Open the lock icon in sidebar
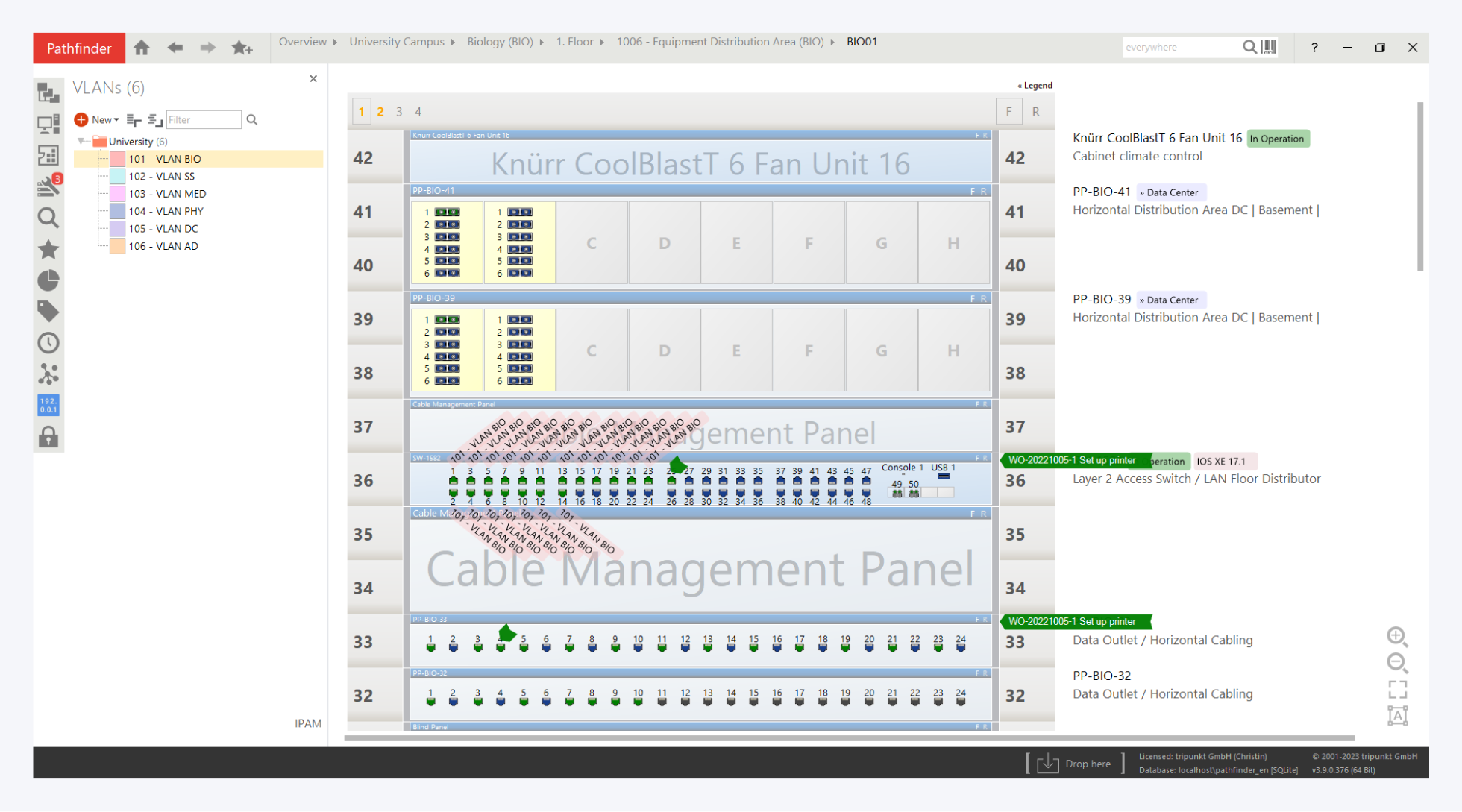The width and height of the screenshot is (1462, 812). pyautogui.click(x=48, y=437)
